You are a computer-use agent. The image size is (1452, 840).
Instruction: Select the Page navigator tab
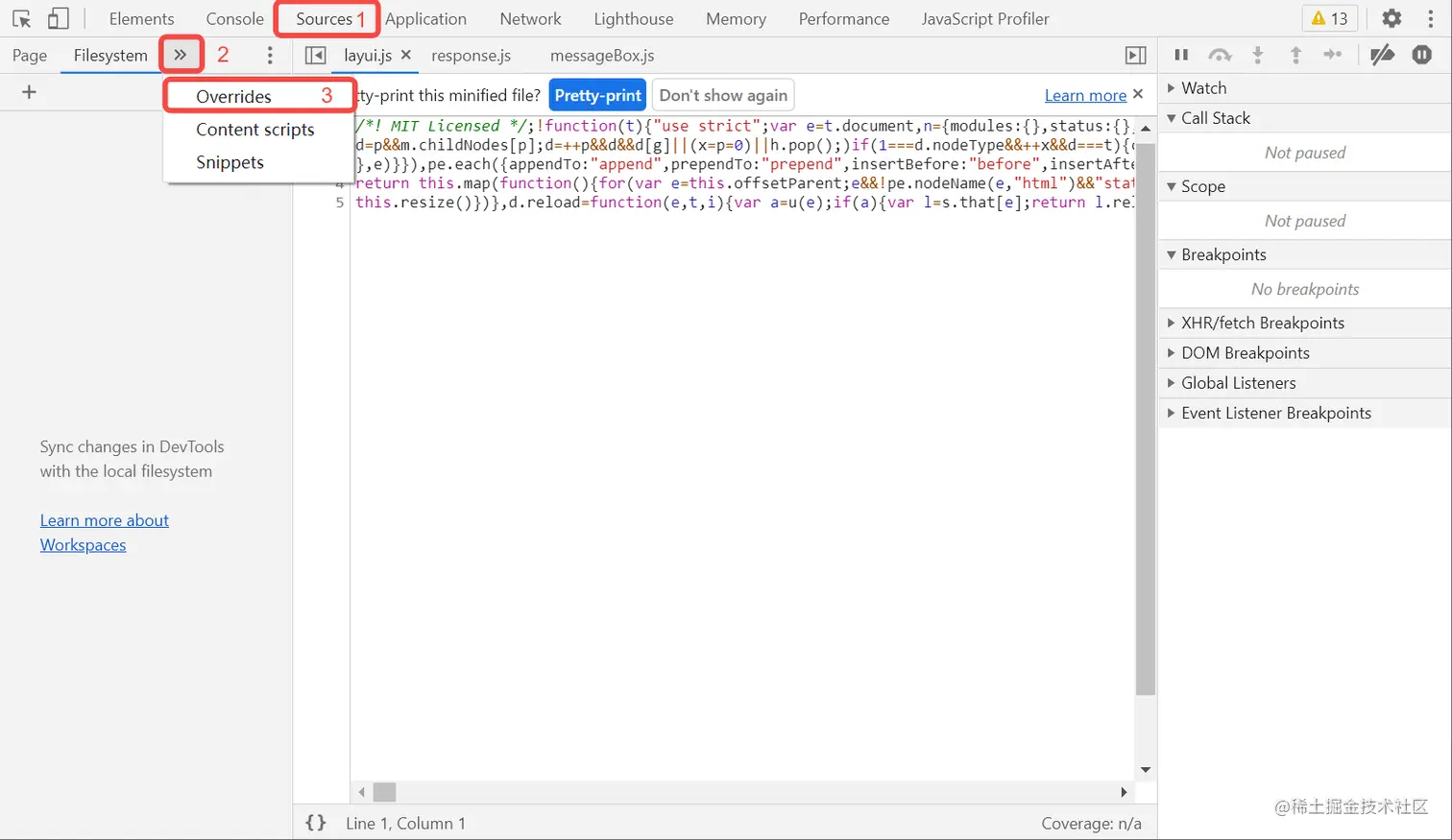point(30,56)
